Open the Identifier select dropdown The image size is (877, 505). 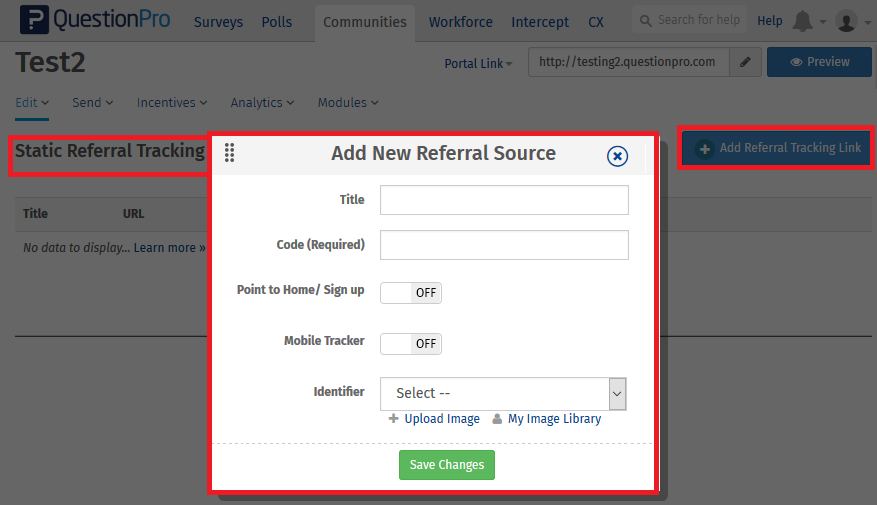tap(503, 393)
